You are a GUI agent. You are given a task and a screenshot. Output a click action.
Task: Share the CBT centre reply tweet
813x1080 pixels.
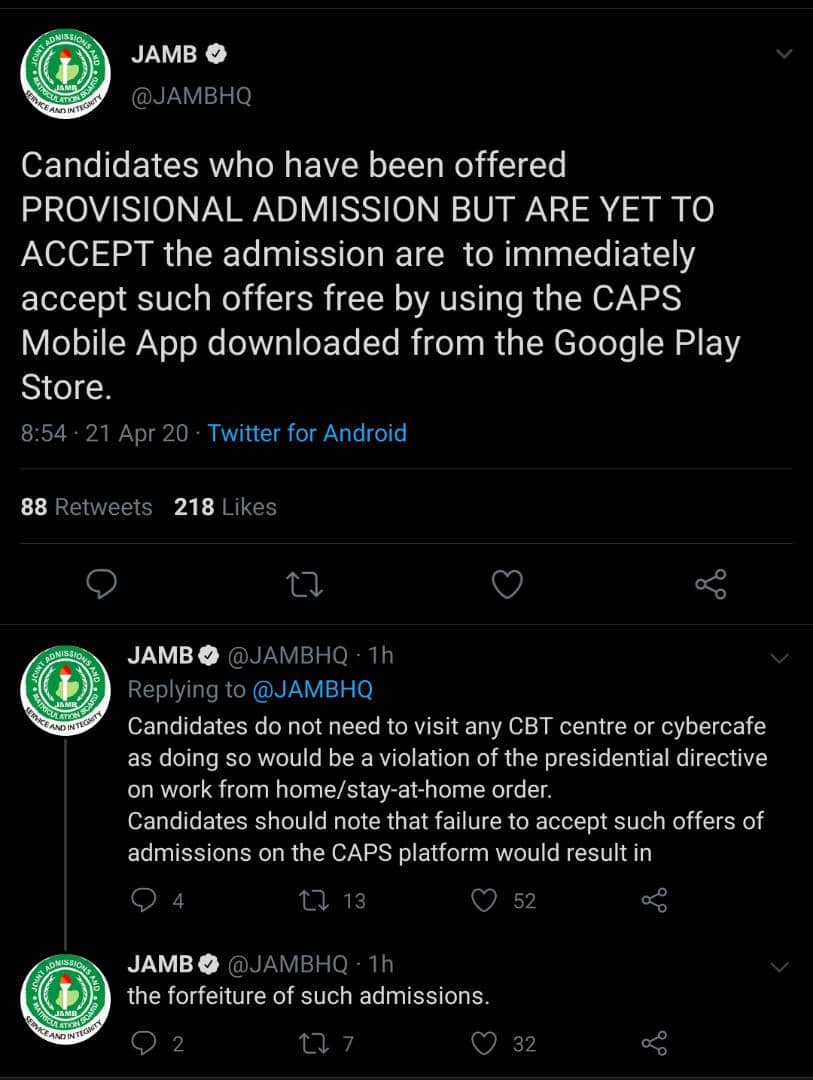pyautogui.click(x=654, y=901)
